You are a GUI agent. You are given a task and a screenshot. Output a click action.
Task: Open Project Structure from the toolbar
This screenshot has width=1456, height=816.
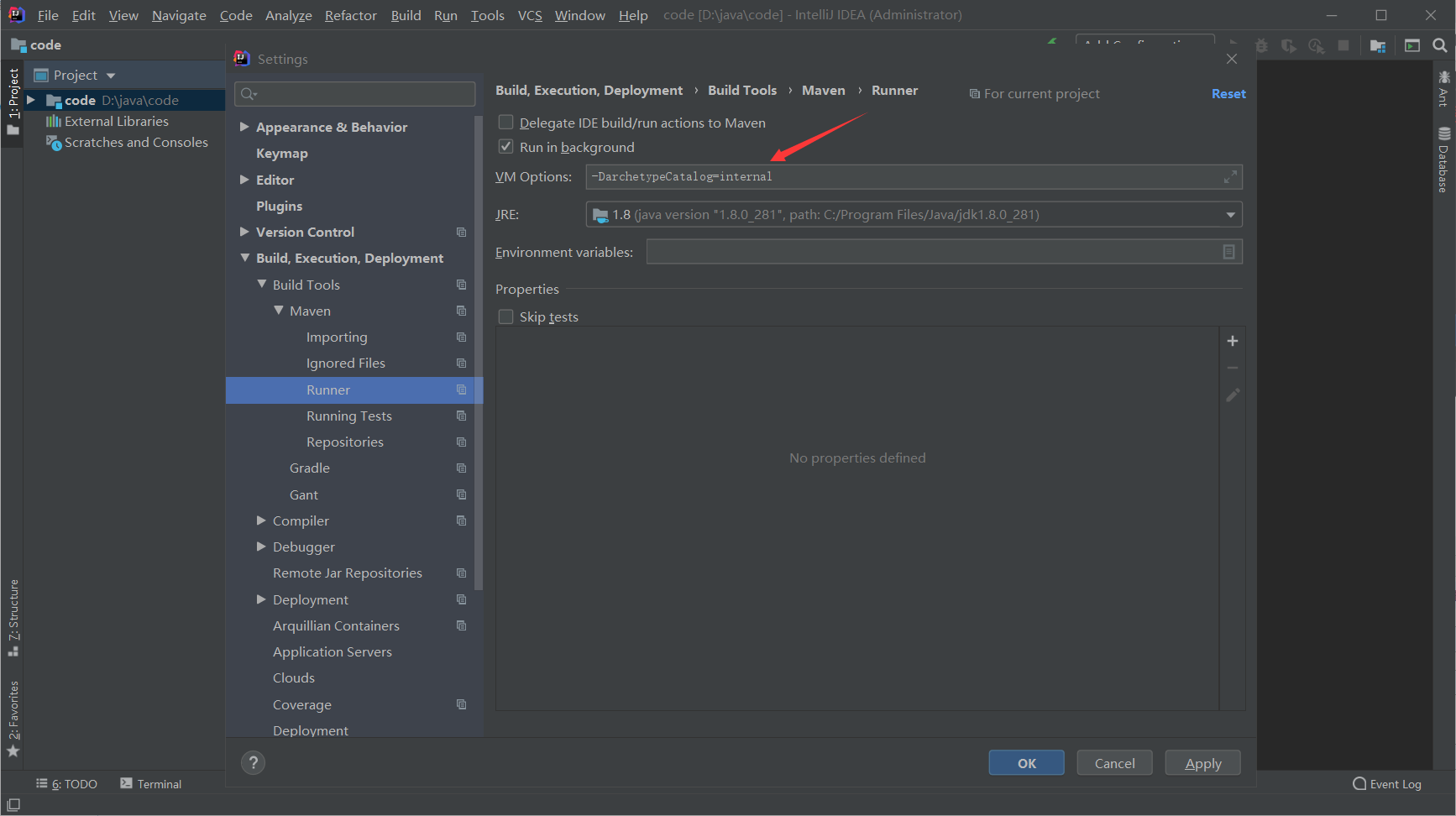[1378, 45]
